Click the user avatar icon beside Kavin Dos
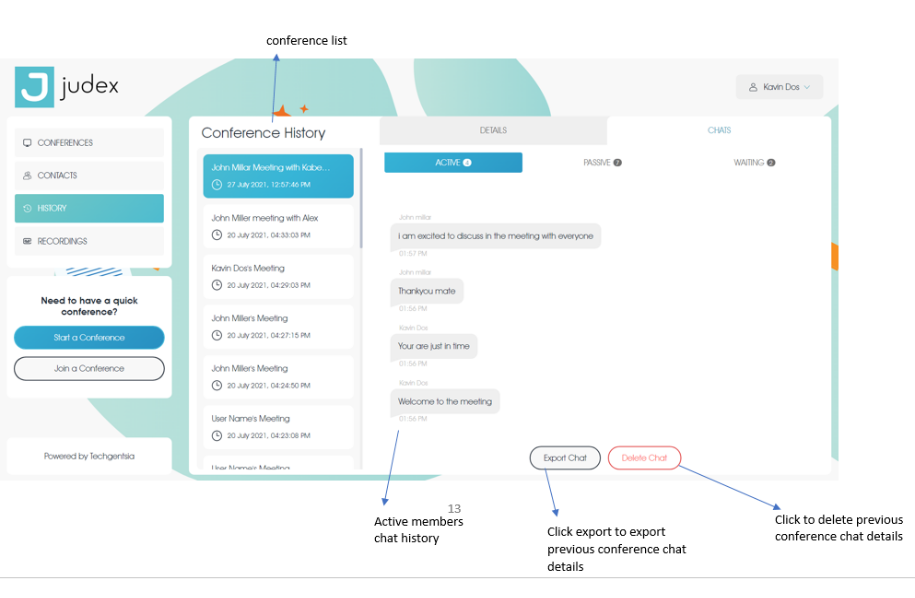 (753, 88)
